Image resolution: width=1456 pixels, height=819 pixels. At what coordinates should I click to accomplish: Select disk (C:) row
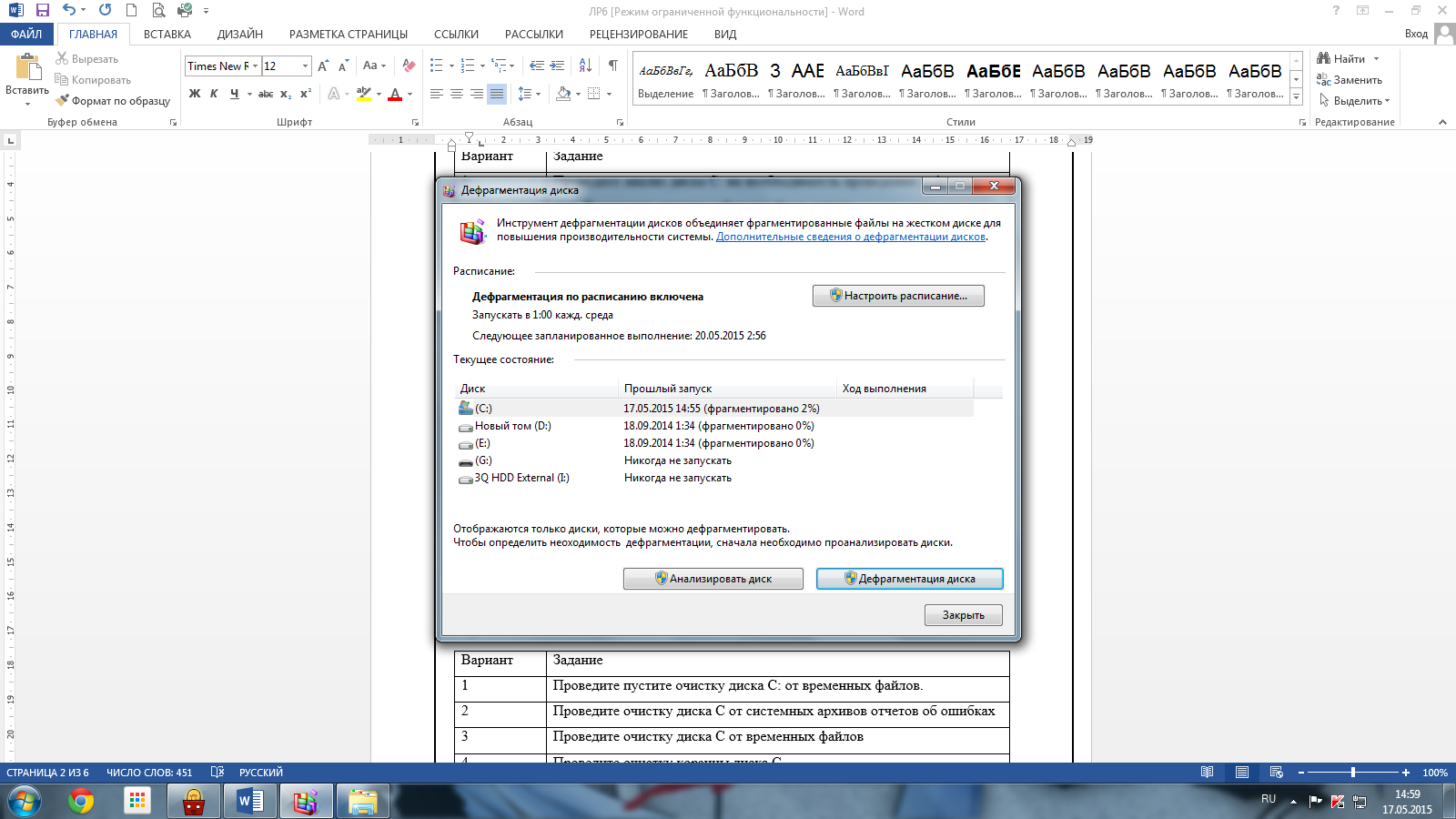point(714,409)
